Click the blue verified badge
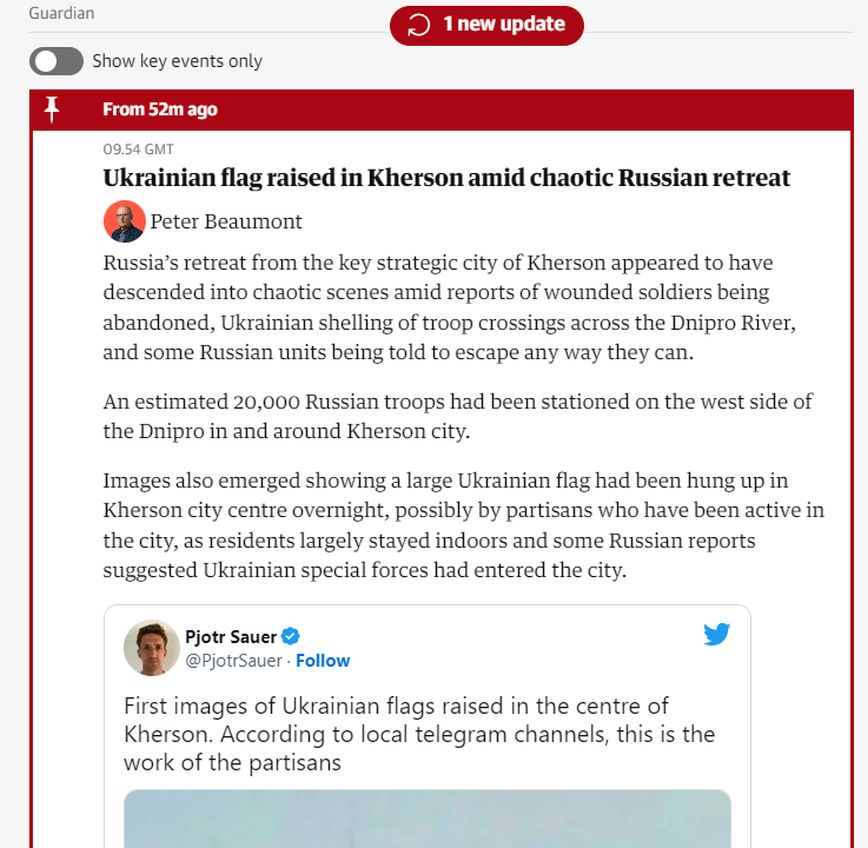 (291, 636)
